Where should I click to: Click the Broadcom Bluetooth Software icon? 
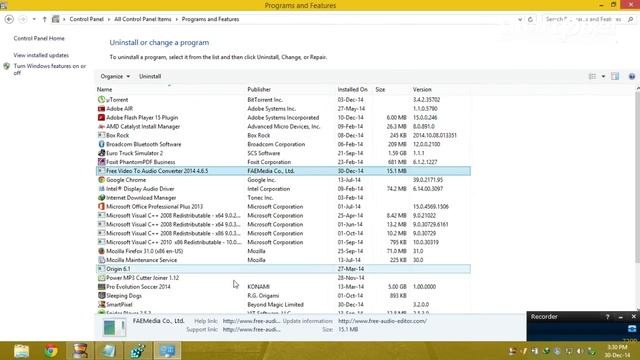(x=101, y=144)
